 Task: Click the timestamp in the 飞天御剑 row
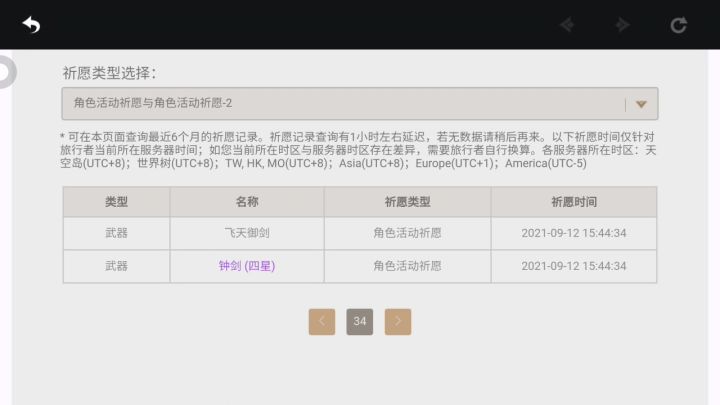click(574, 233)
